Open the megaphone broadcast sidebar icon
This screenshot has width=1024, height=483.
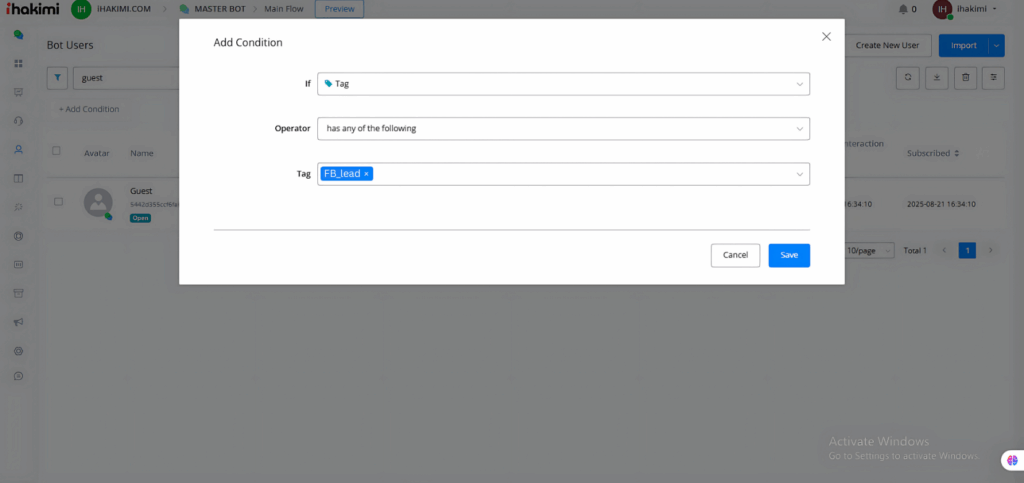coord(18,322)
